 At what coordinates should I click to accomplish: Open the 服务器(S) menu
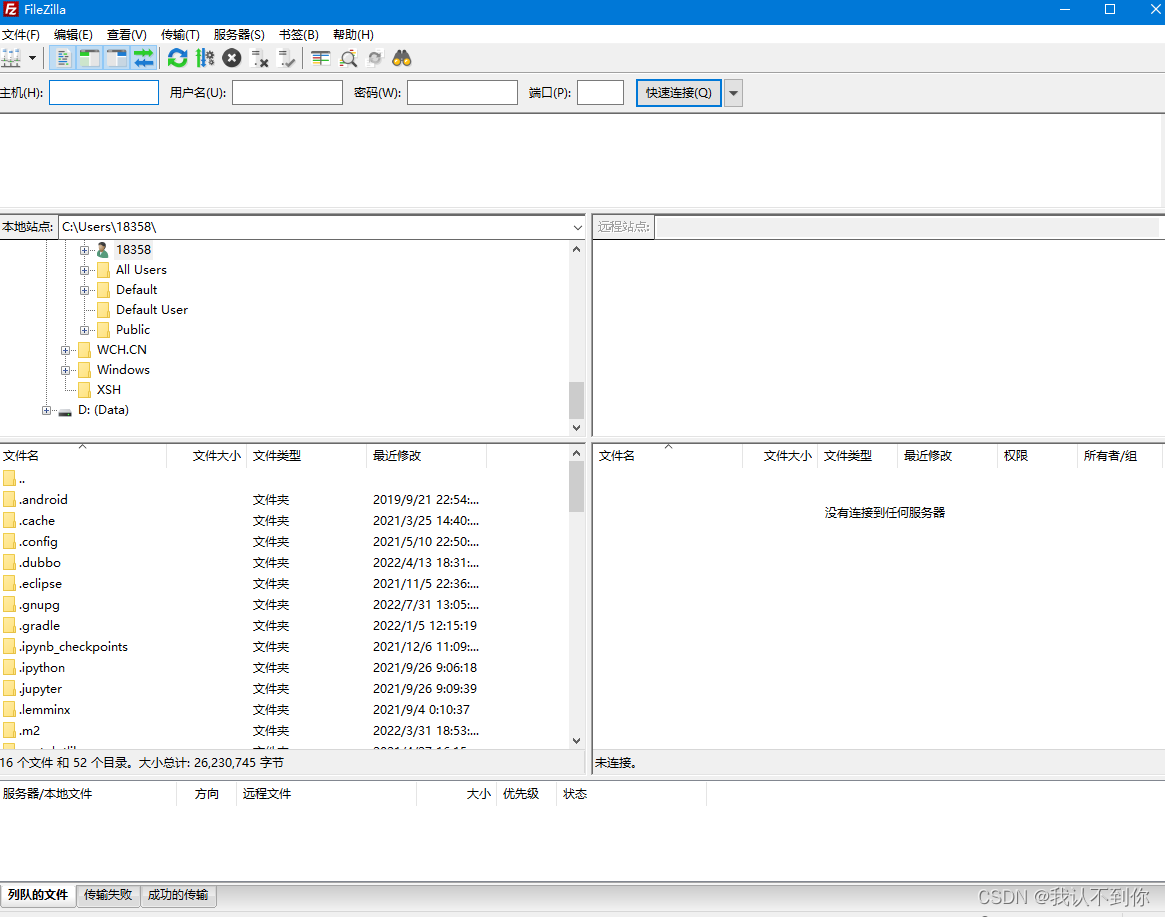[x=238, y=35]
